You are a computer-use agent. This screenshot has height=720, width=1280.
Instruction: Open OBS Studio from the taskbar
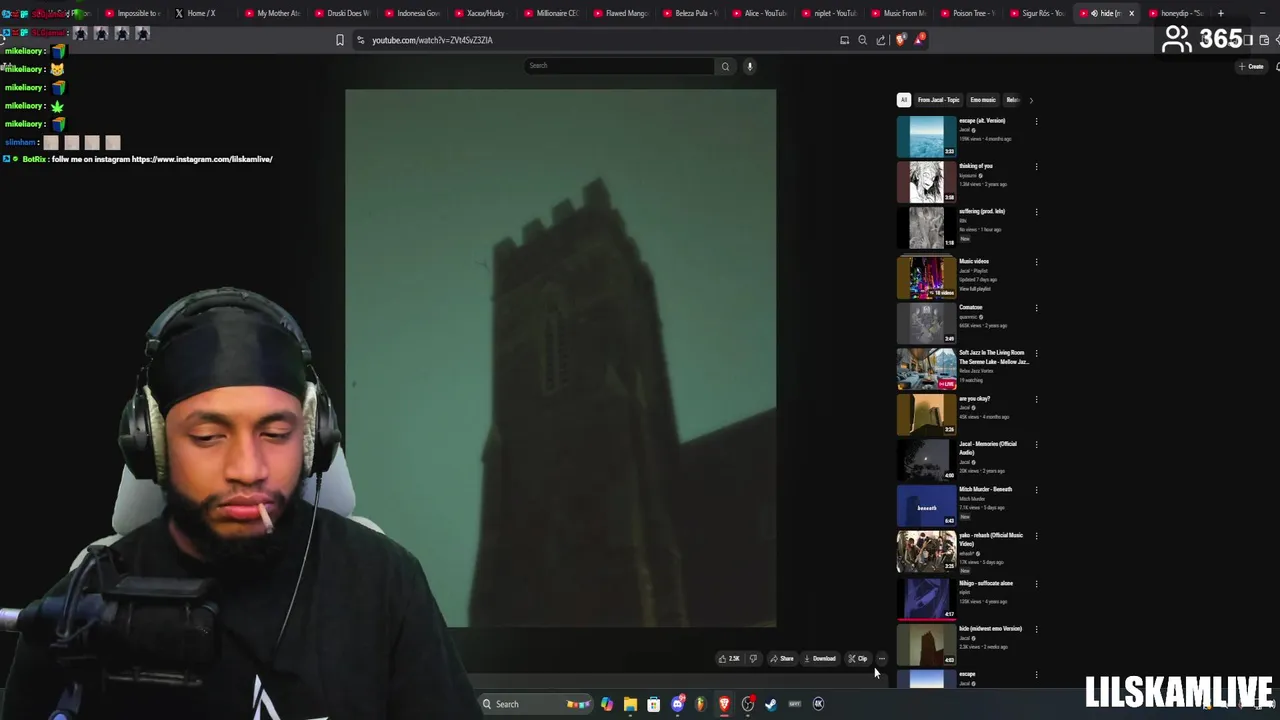click(748, 704)
